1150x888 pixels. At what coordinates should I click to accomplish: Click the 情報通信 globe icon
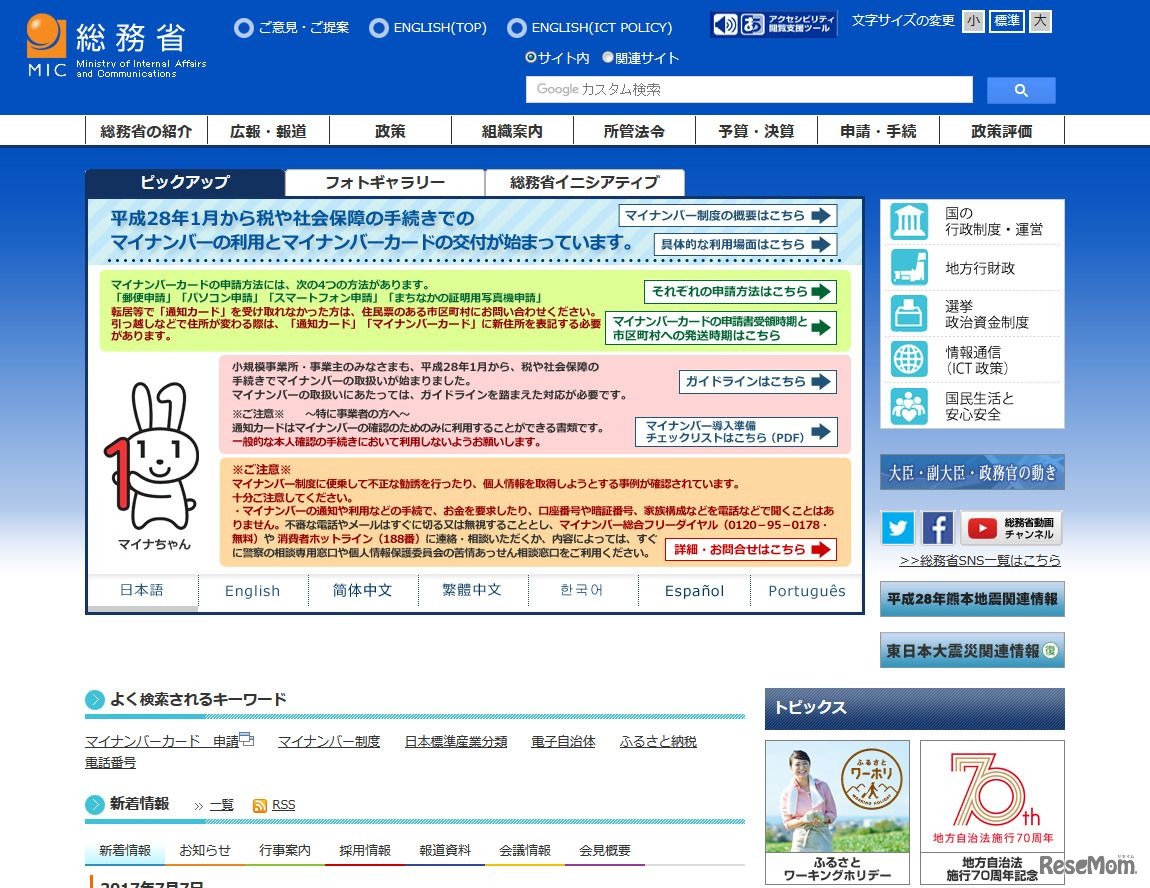click(x=909, y=360)
